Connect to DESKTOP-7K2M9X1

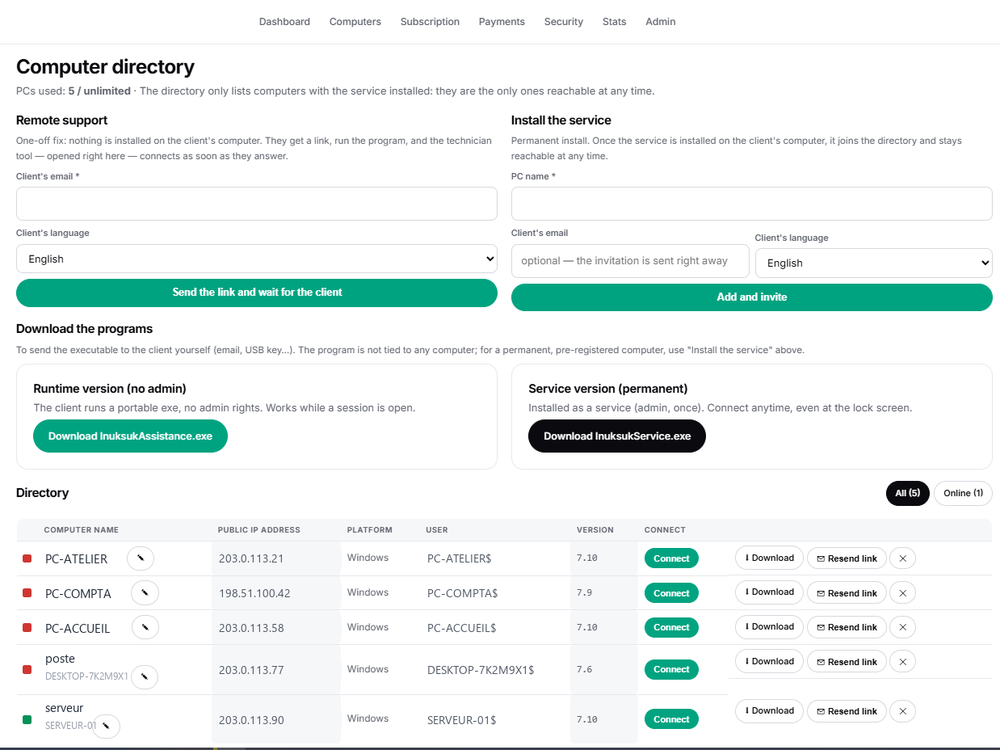[672, 669]
